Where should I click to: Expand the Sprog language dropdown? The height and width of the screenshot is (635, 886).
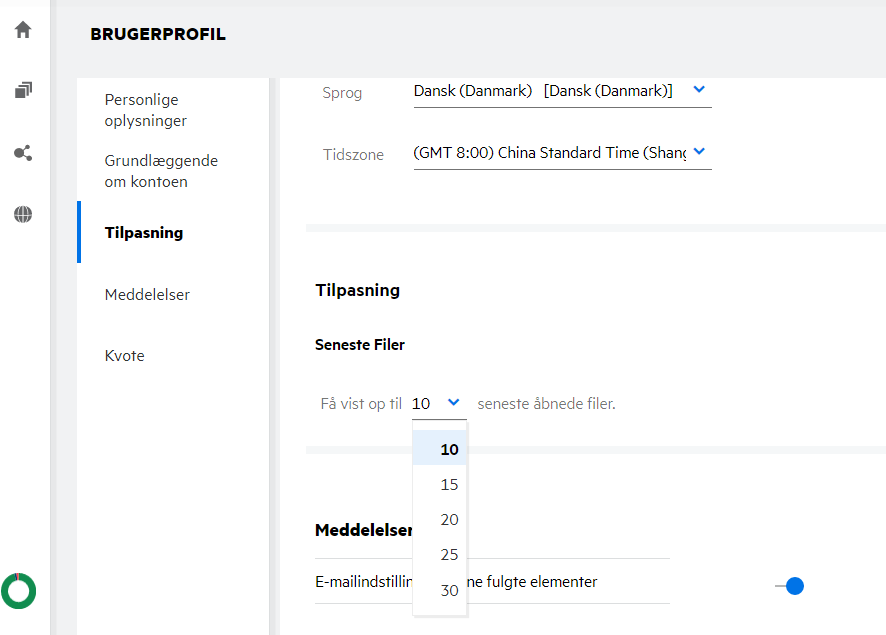(699, 90)
